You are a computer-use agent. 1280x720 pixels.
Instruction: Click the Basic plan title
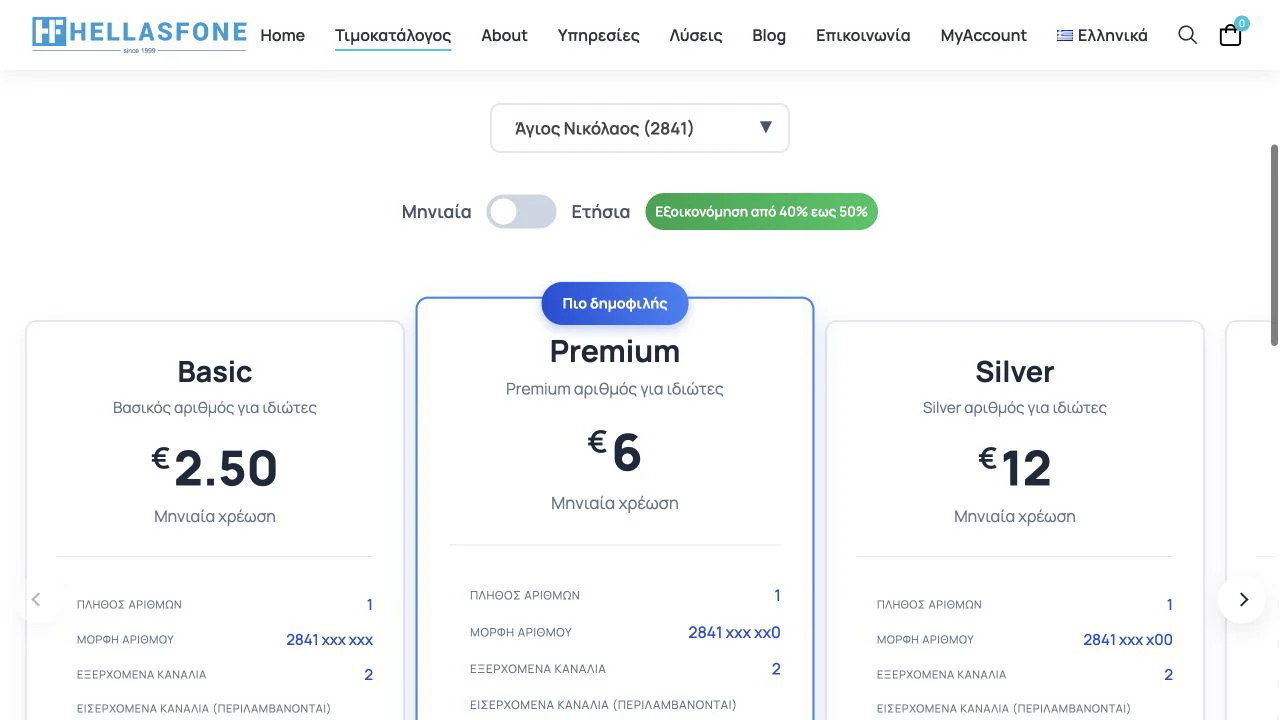[x=215, y=371]
